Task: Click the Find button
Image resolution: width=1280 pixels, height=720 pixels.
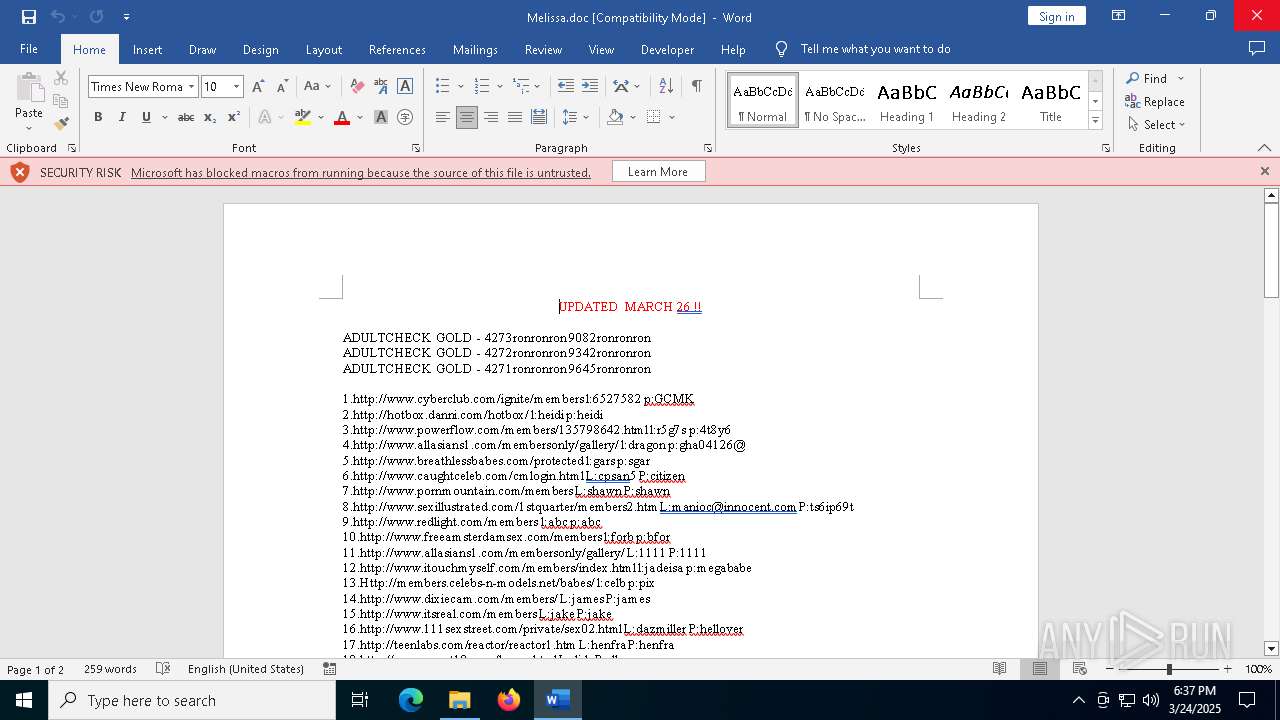Action: tap(1146, 78)
